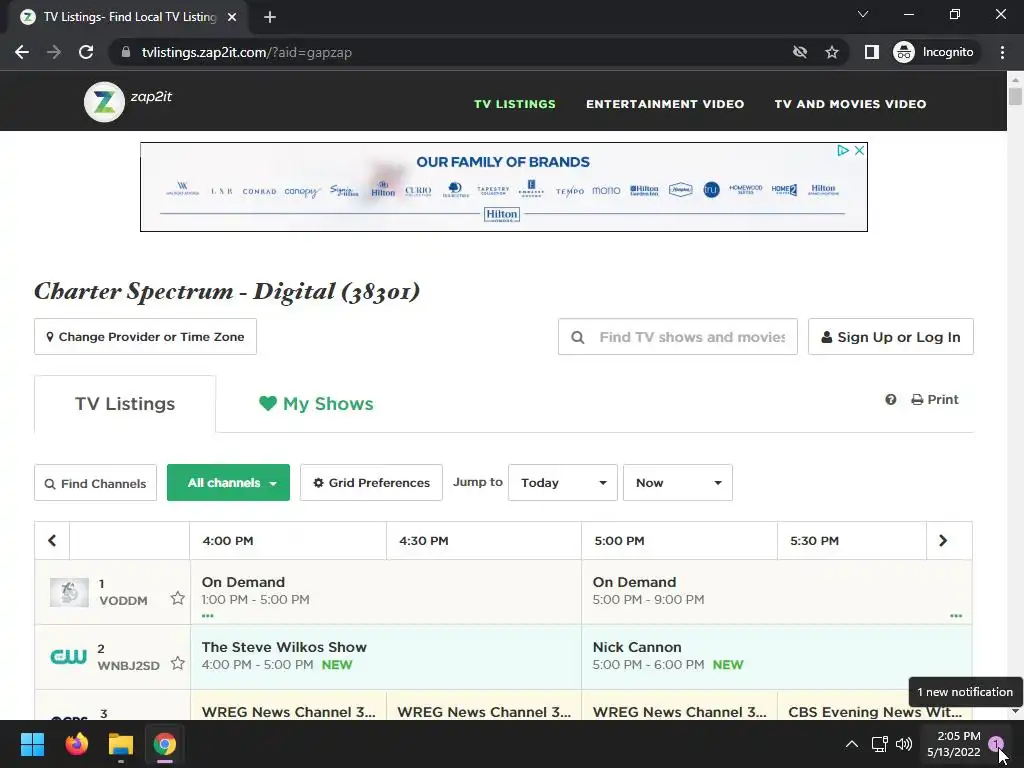Open the notification center badge
The width and height of the screenshot is (1024, 768).
tap(996, 744)
